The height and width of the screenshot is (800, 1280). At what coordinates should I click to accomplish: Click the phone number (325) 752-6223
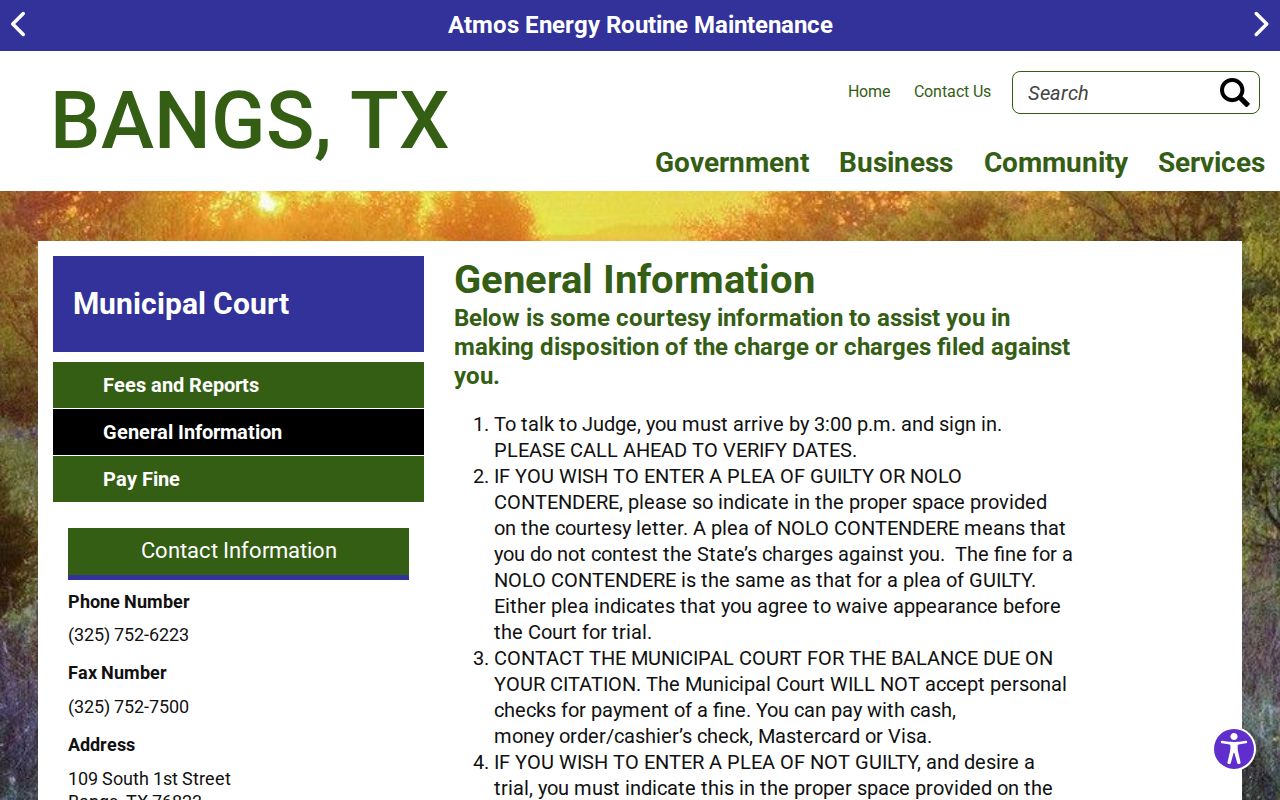coord(128,635)
